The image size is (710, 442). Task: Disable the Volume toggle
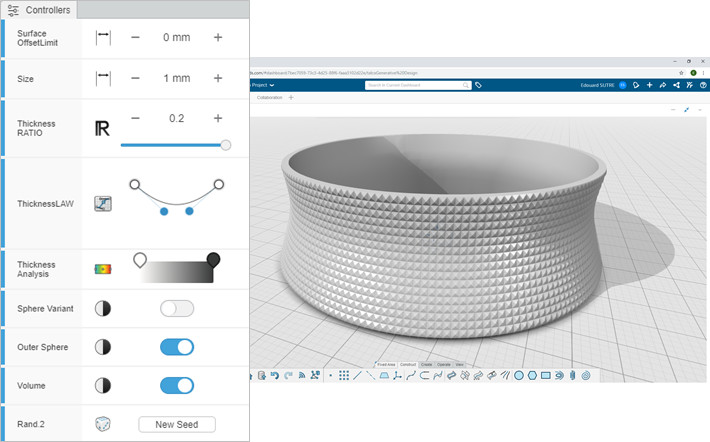[x=177, y=385]
